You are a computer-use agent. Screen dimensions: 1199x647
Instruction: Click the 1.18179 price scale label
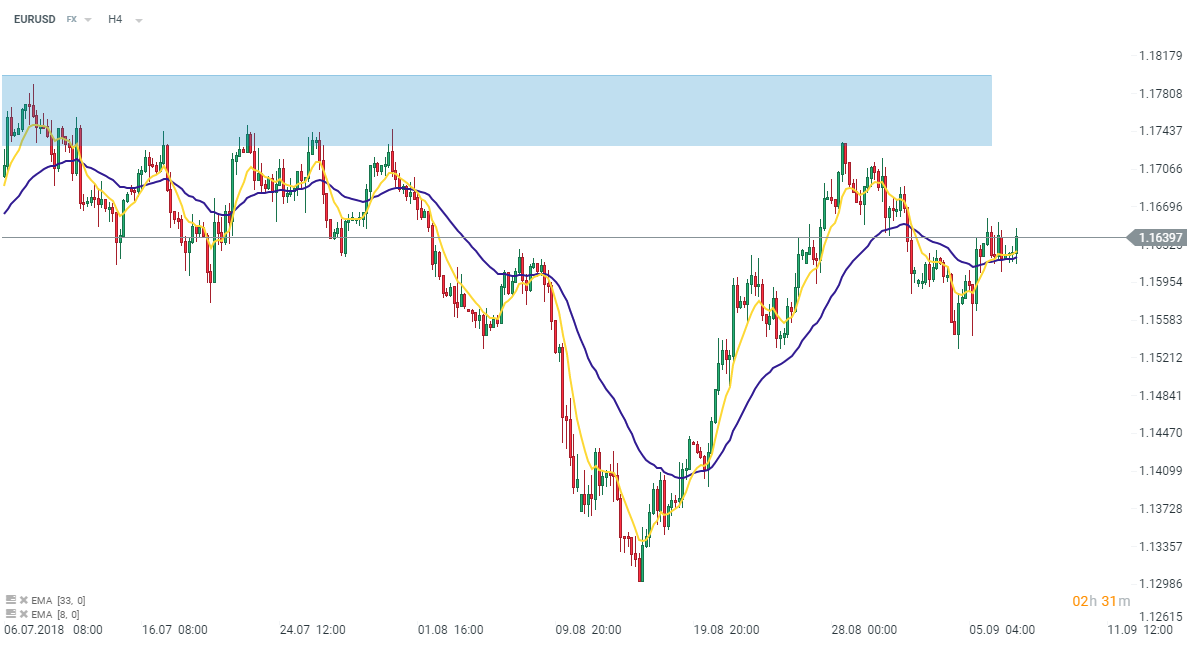point(1161,55)
